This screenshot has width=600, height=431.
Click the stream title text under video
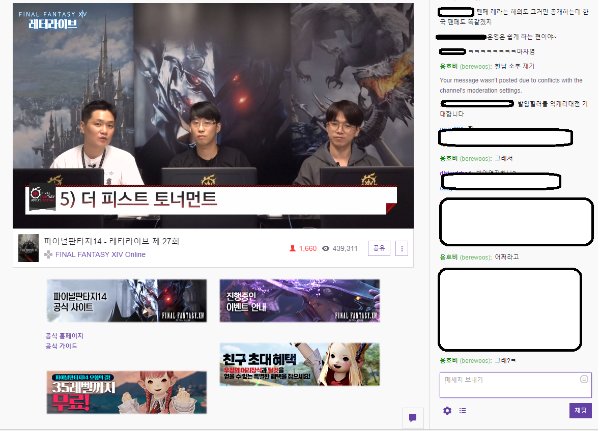click(x=111, y=241)
